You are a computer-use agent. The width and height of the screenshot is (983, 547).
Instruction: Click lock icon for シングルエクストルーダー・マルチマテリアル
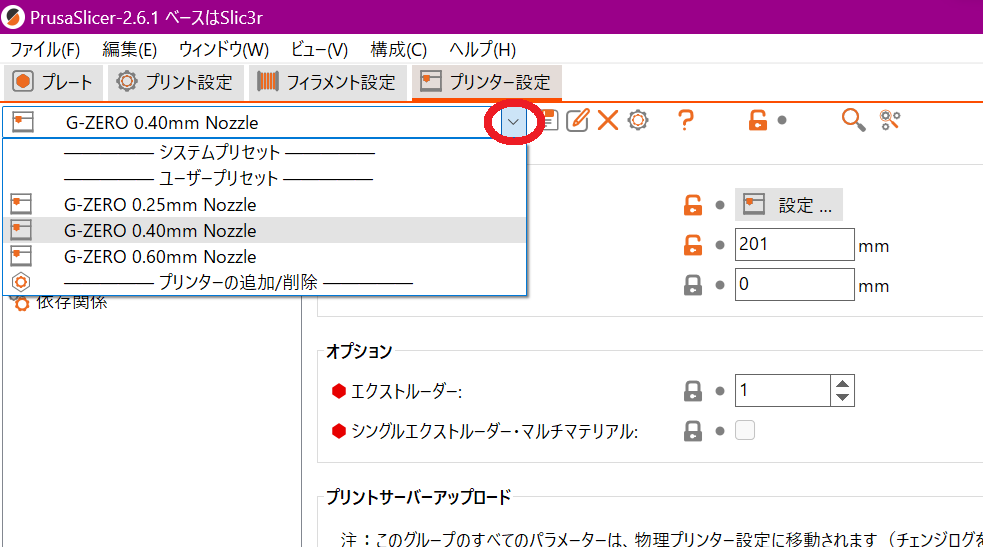click(693, 431)
